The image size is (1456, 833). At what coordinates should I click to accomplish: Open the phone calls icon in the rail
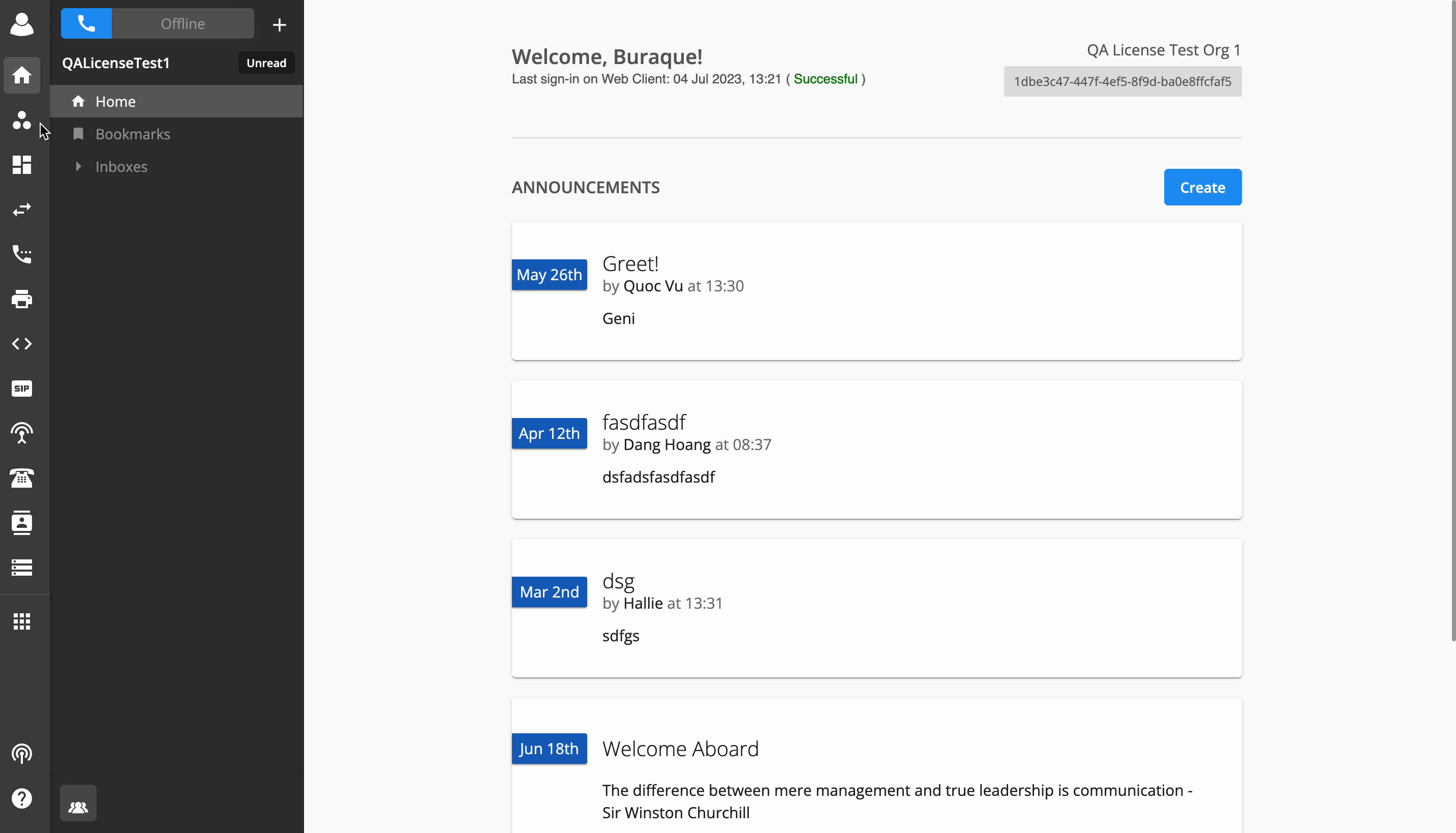coord(22,254)
